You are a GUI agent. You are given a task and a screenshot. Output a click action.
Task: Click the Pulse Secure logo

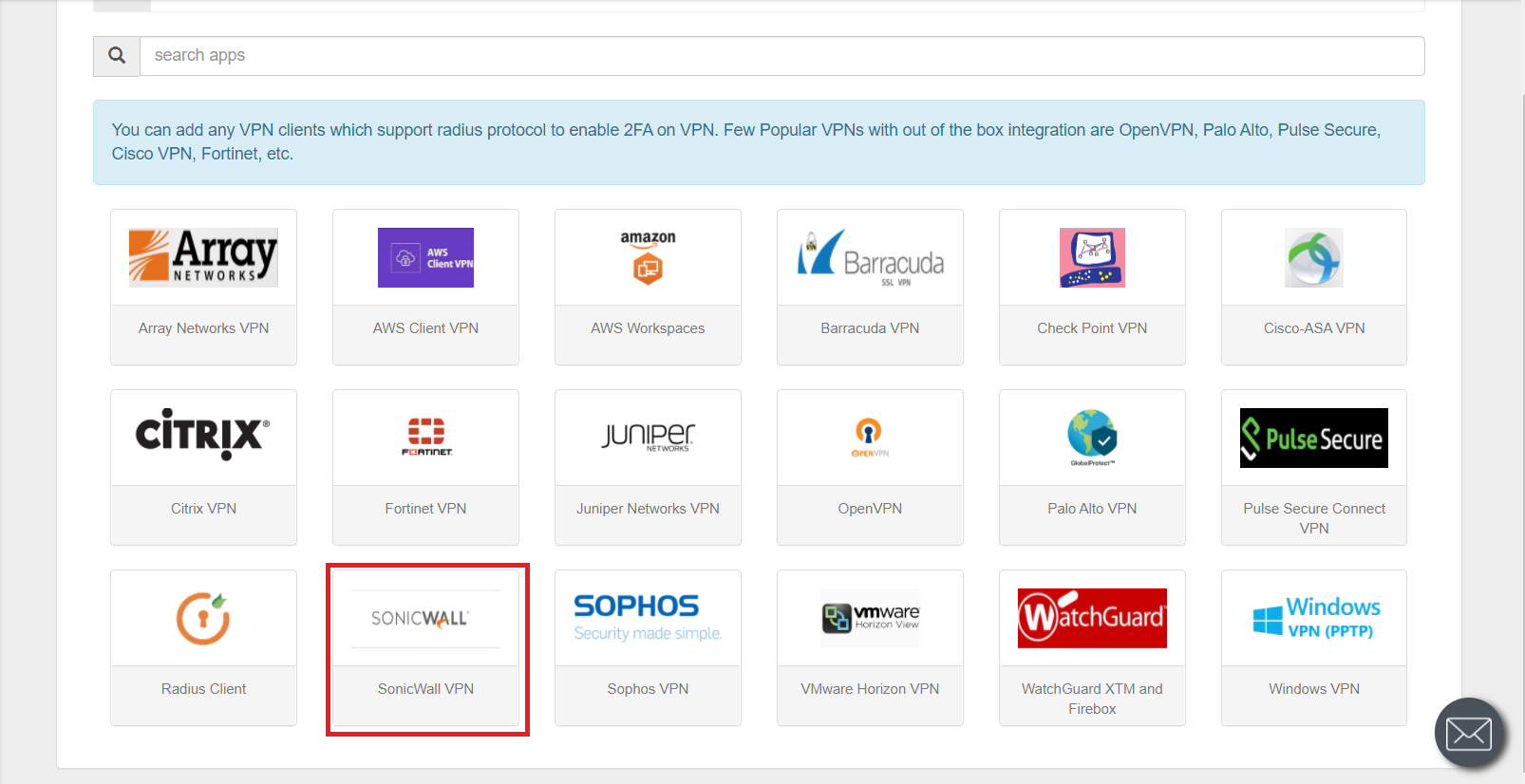tap(1314, 438)
